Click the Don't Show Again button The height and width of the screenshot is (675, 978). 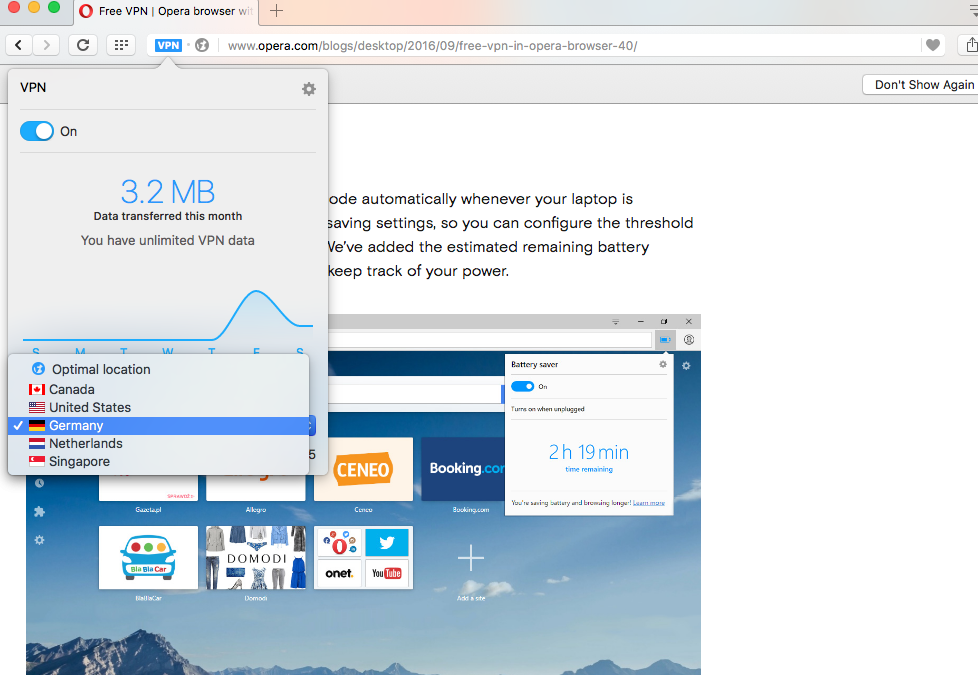(921, 84)
